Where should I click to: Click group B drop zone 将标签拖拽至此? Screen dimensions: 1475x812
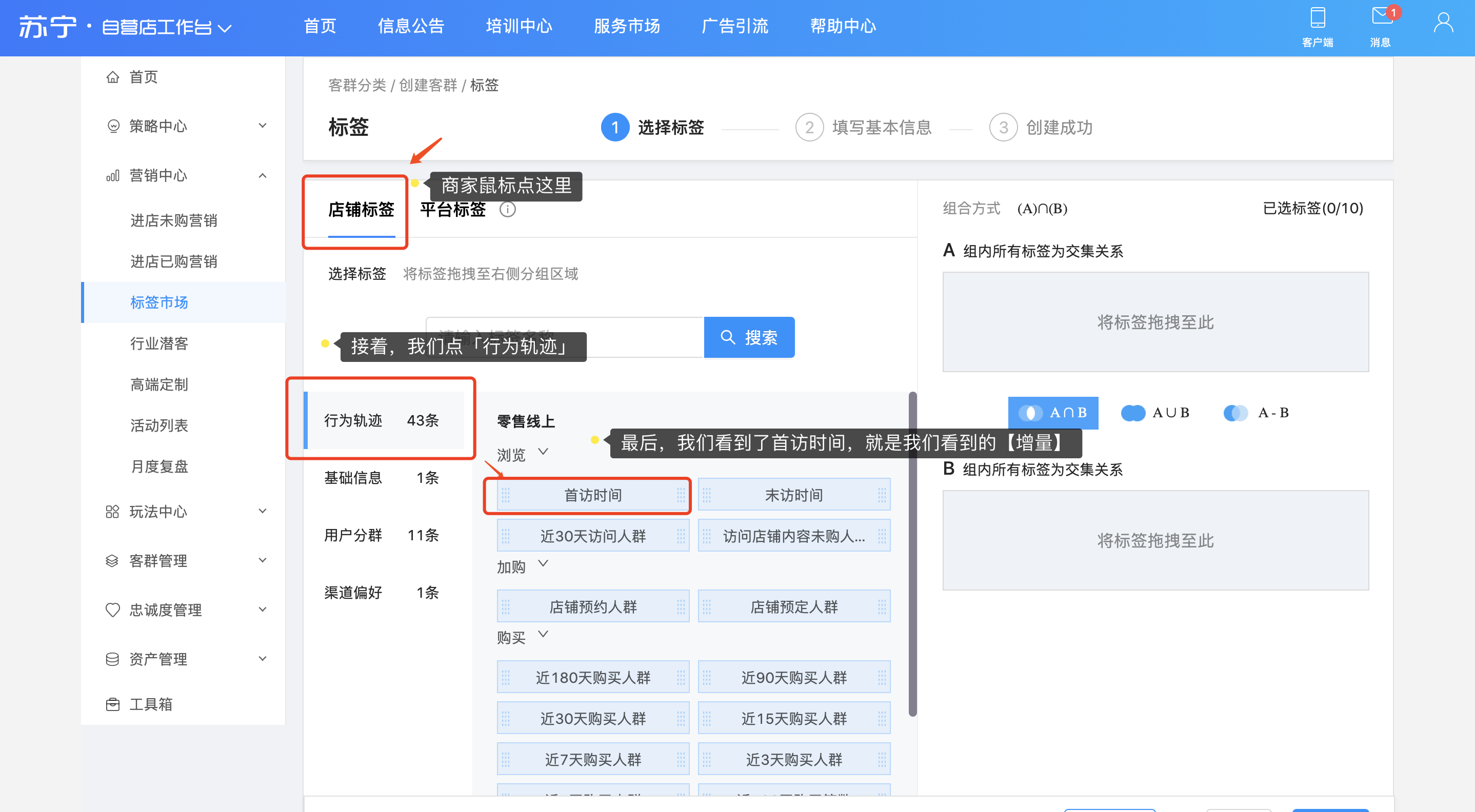click(1155, 540)
